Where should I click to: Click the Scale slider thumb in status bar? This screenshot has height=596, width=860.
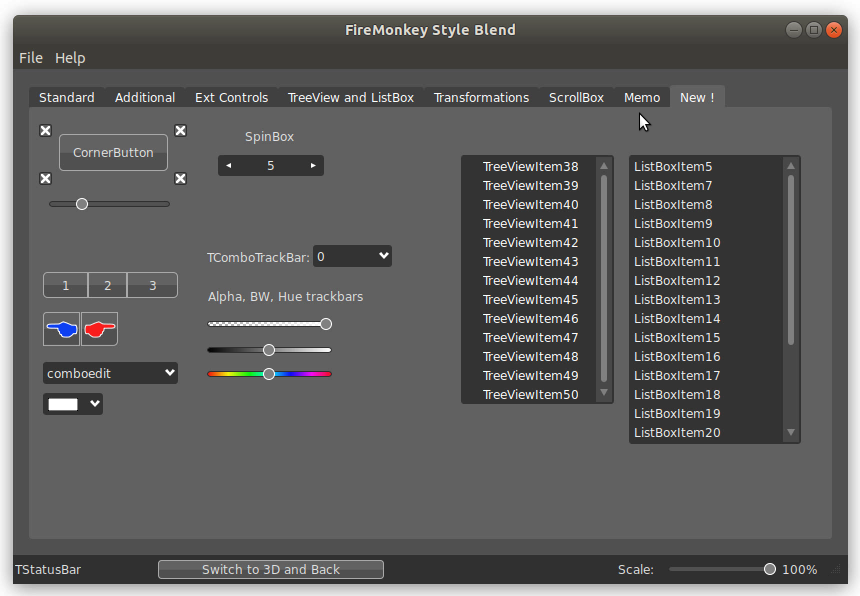[x=770, y=569]
